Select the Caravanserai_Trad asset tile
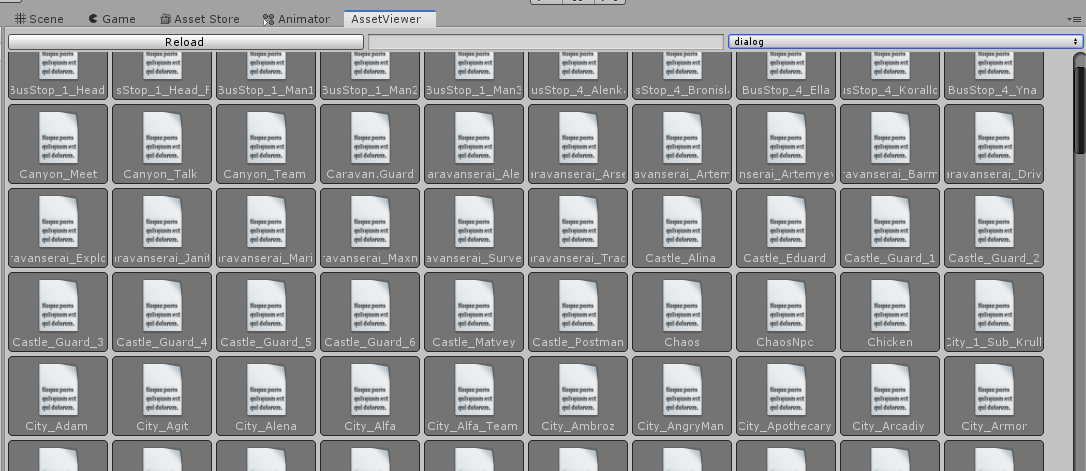1086x471 pixels. click(x=578, y=228)
